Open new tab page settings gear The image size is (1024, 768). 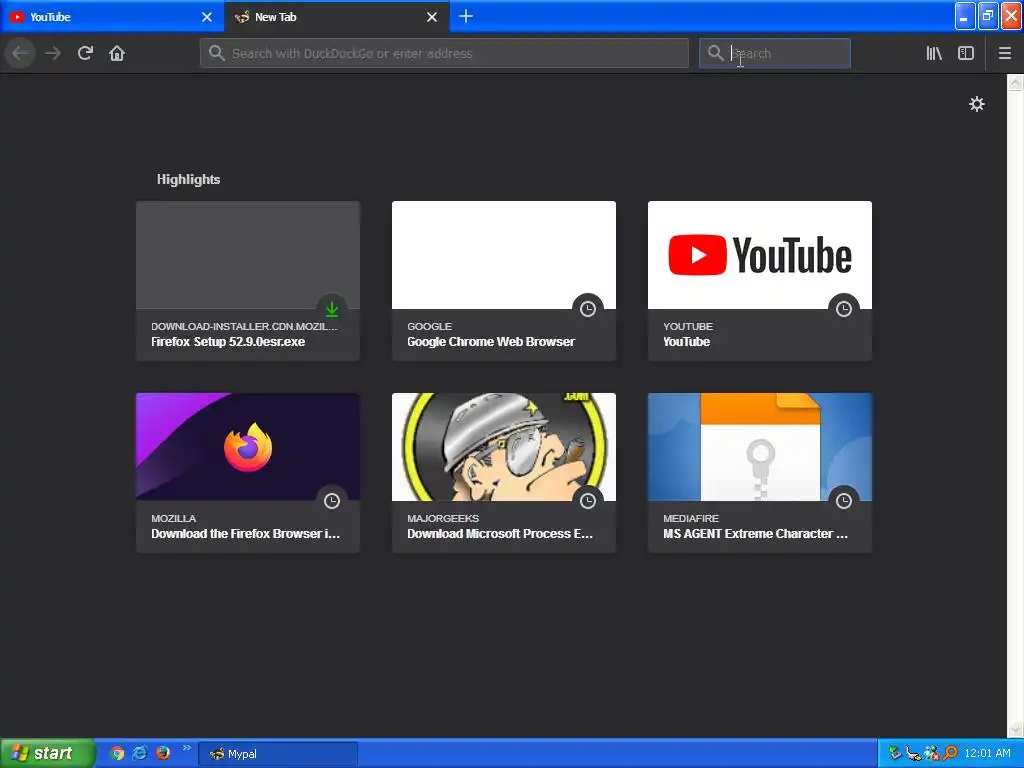tap(976, 104)
